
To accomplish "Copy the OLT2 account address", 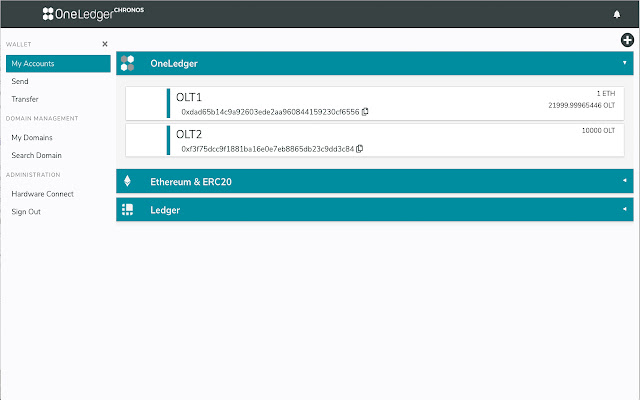I will tap(360, 149).
